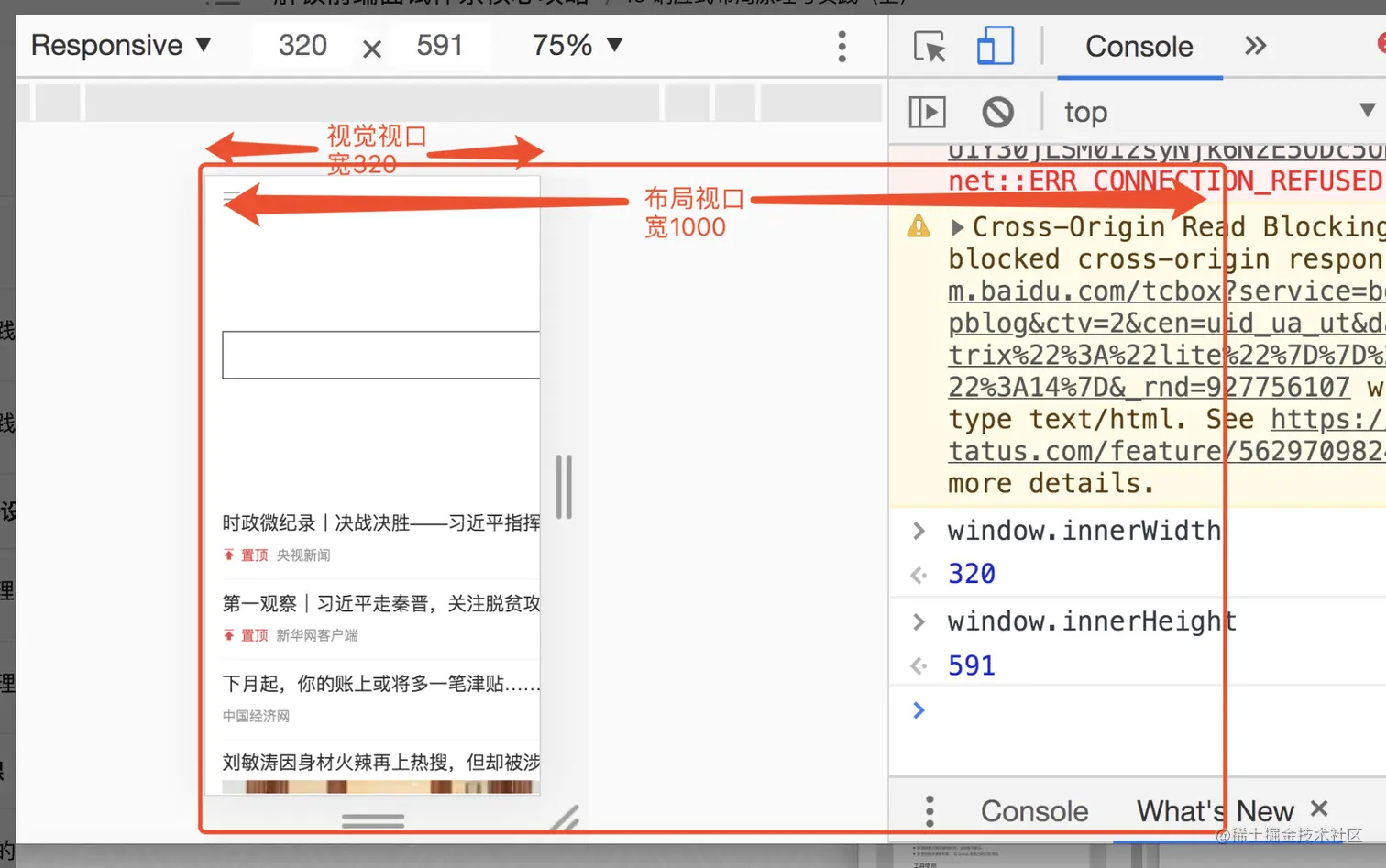Open the m.baidu.com/tcbox link
Viewport: 1386px width, 868px height.
click(x=1166, y=291)
